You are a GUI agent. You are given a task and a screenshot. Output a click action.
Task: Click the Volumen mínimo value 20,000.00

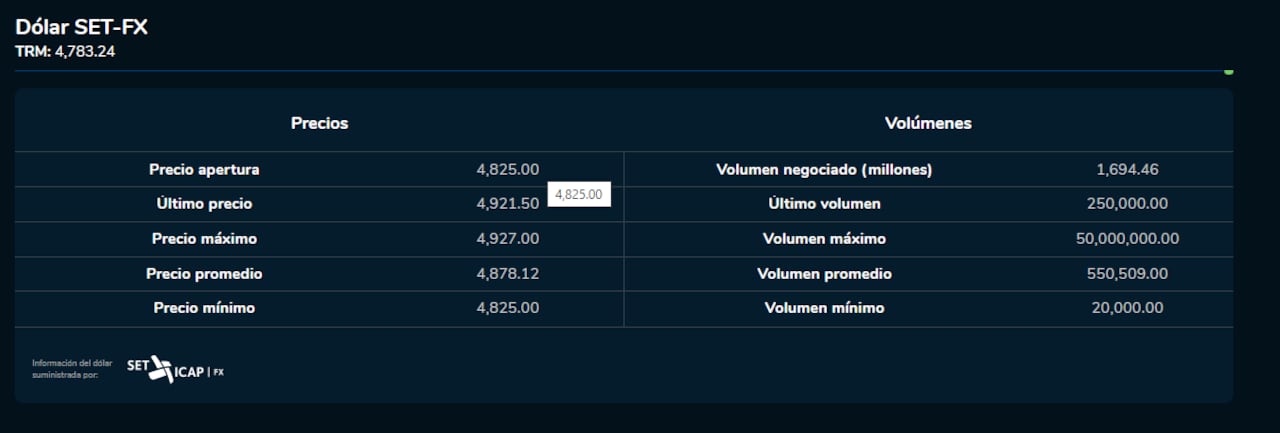click(x=1127, y=308)
